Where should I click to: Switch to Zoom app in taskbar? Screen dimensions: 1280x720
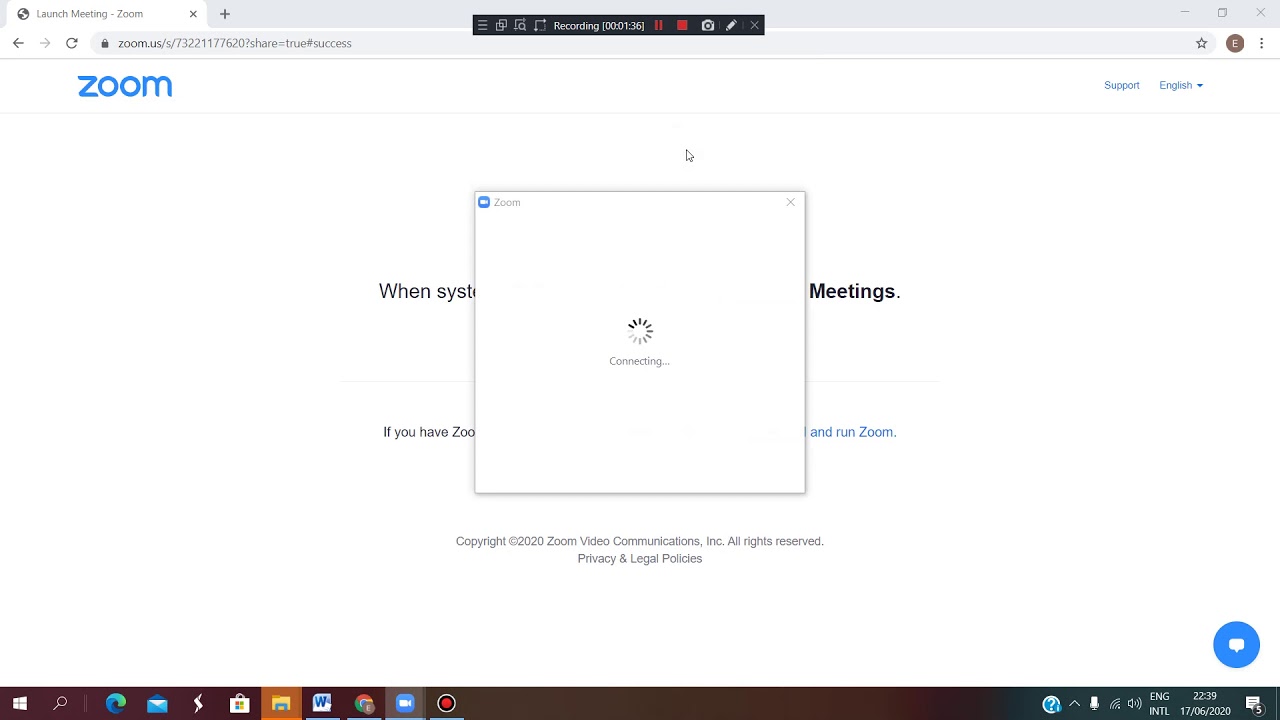click(405, 704)
